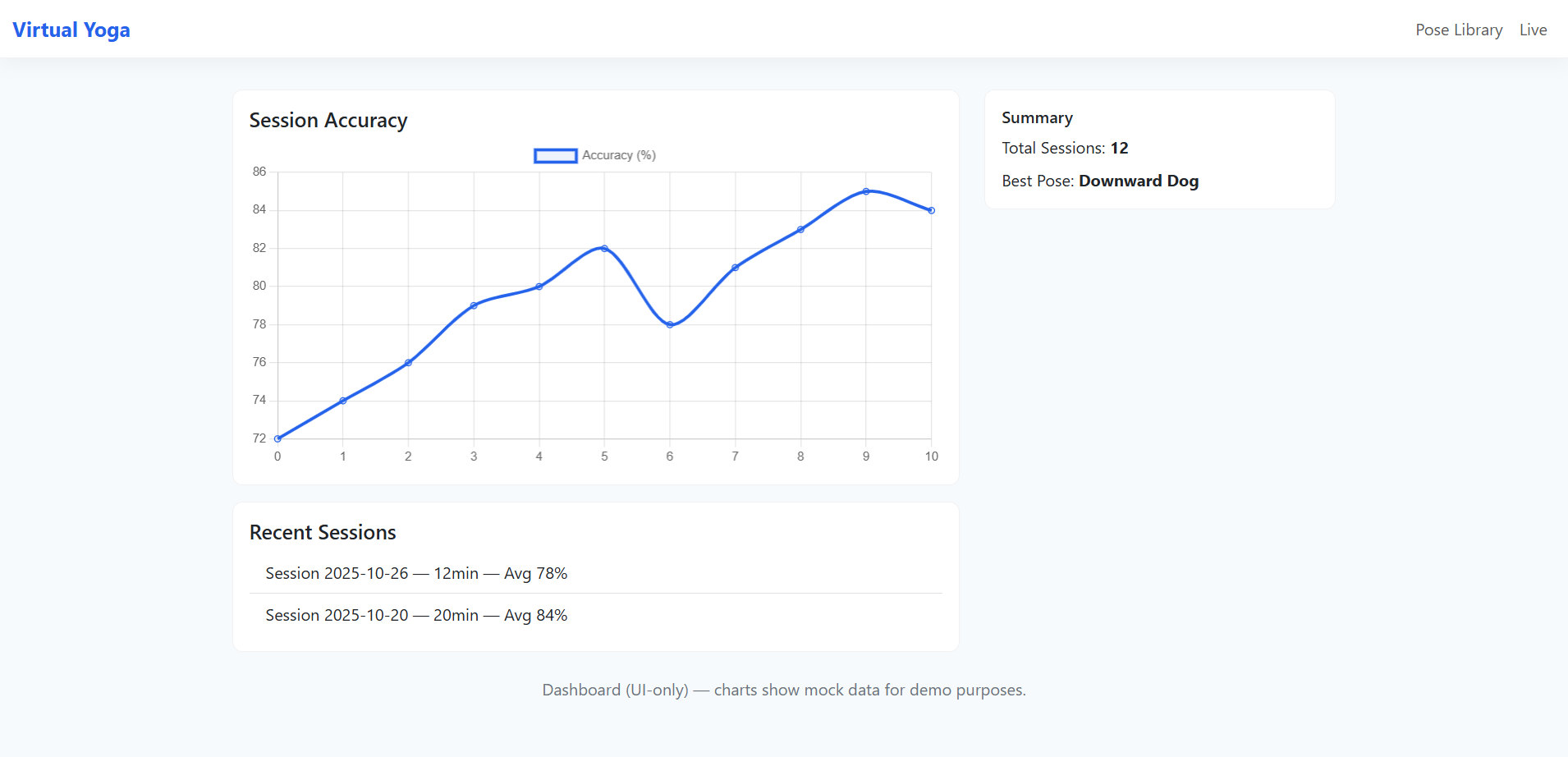Click the Downward Dog best pose text
The image size is (1568, 757).
tap(1138, 181)
